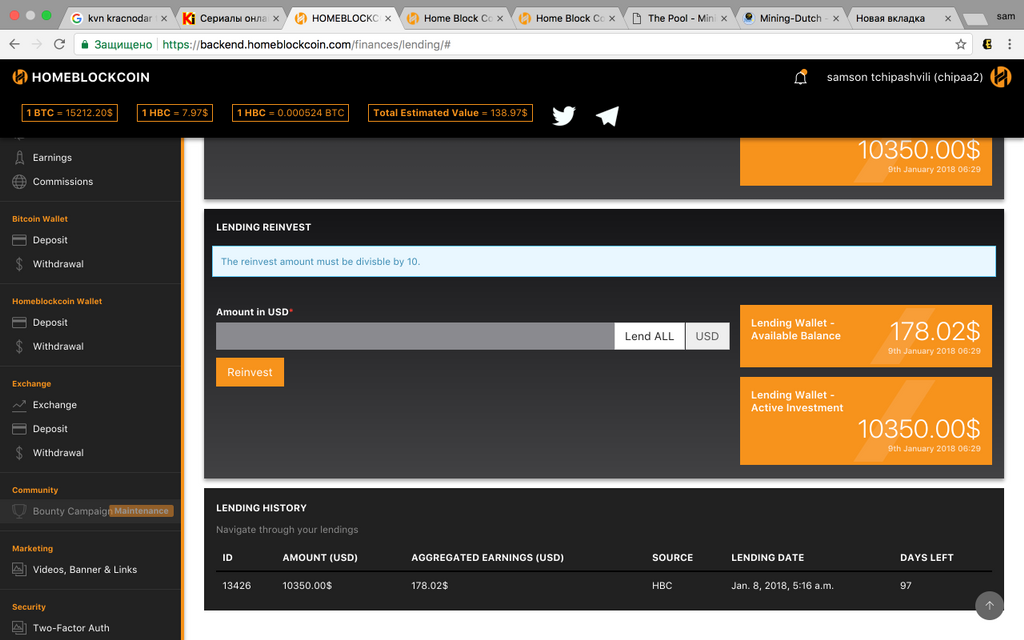Click the user avatar icon beside chipaa2
The height and width of the screenshot is (640, 1024).
point(1000,77)
